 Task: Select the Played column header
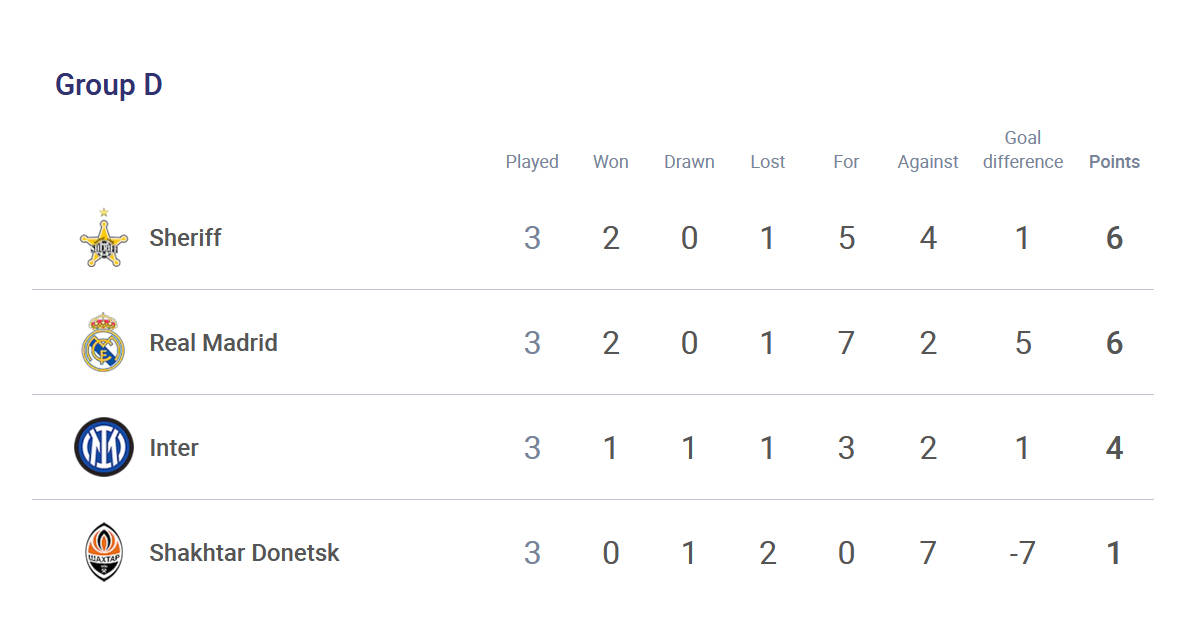point(531,162)
